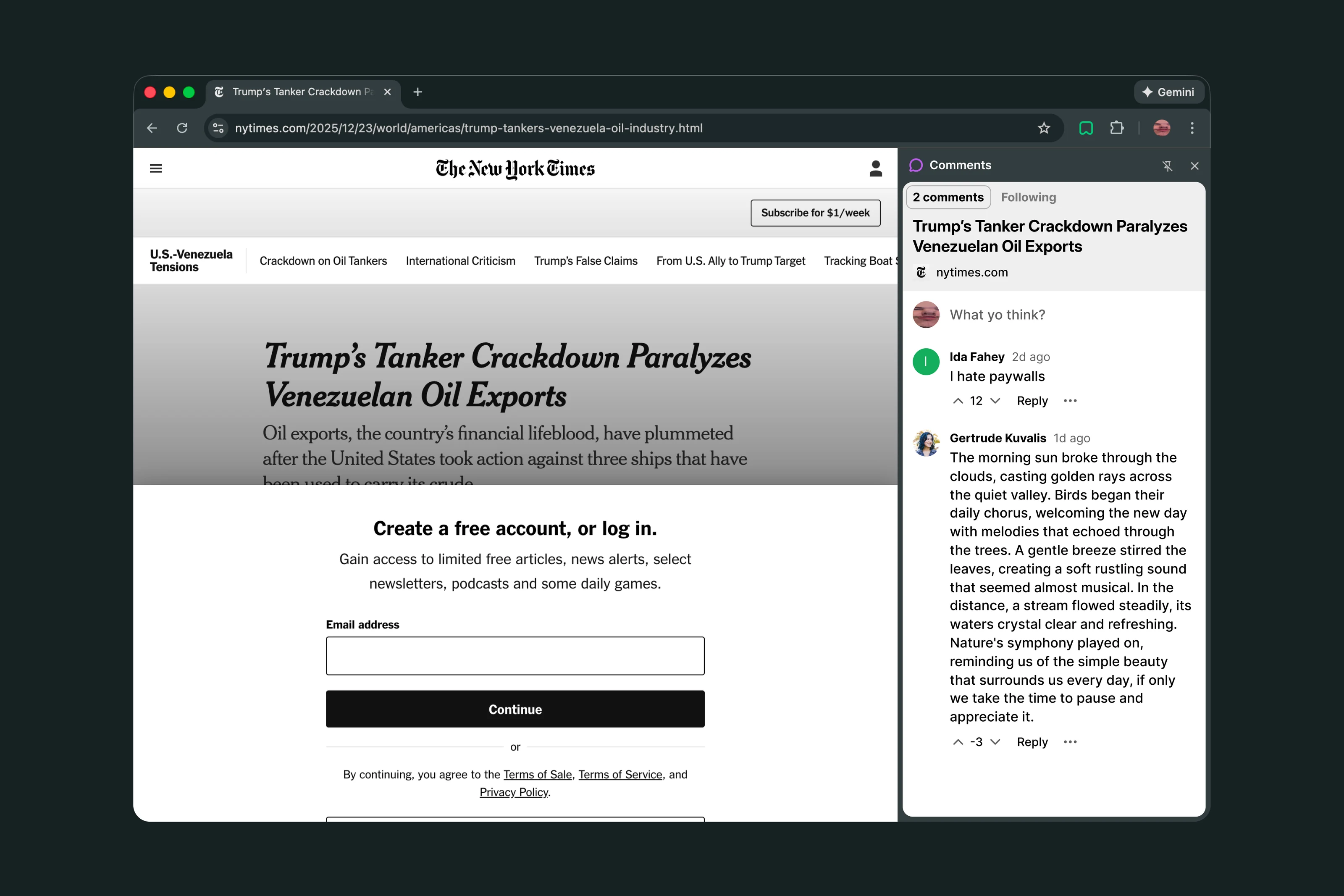Open Crackdown on Oil Tankers link
Viewport: 1344px width, 896px height.
[323, 261]
